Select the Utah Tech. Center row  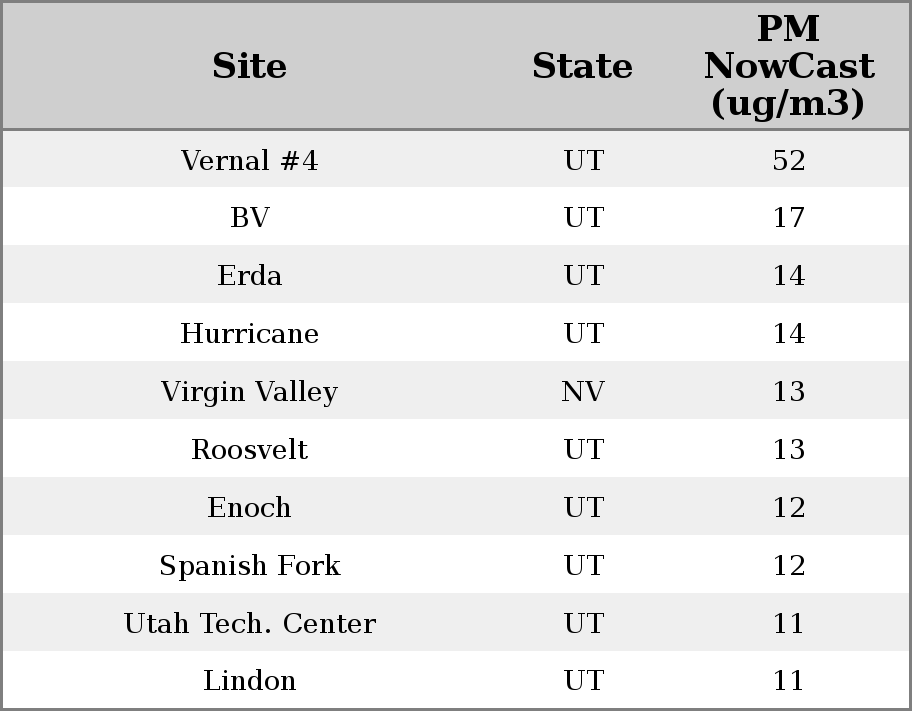pos(249,624)
